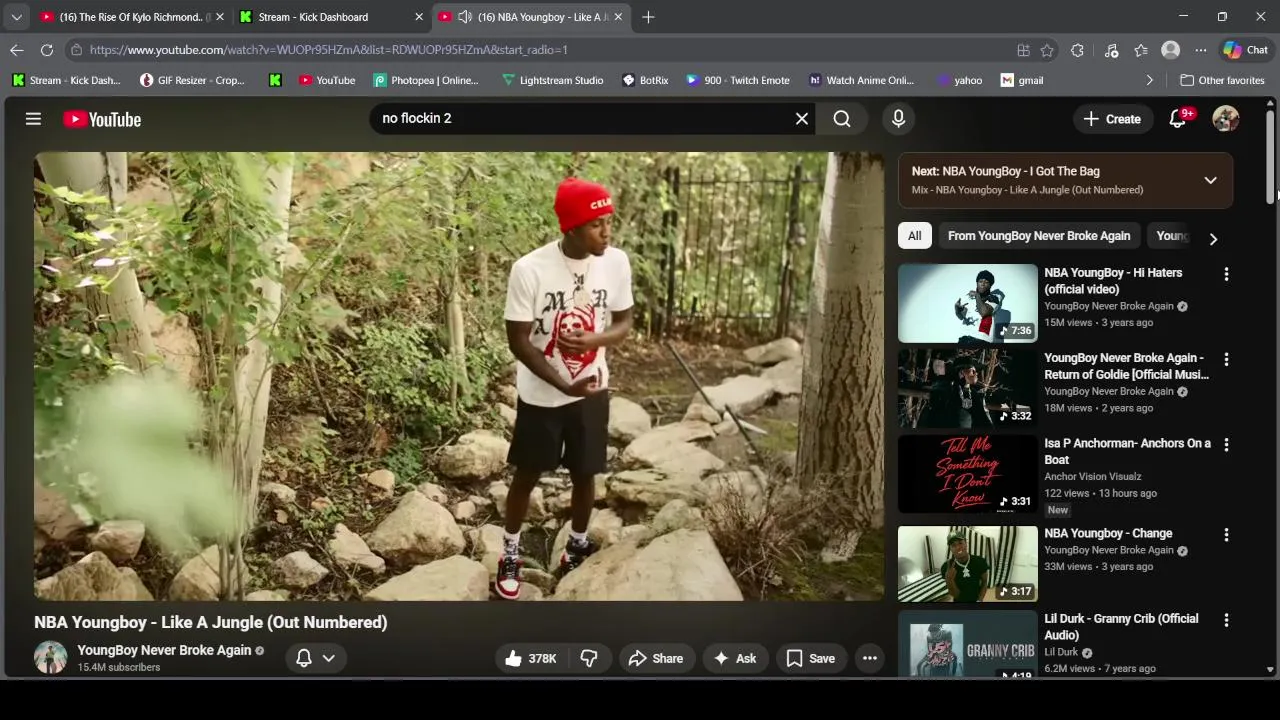Open Anchors On a Boat video title

click(x=1127, y=451)
